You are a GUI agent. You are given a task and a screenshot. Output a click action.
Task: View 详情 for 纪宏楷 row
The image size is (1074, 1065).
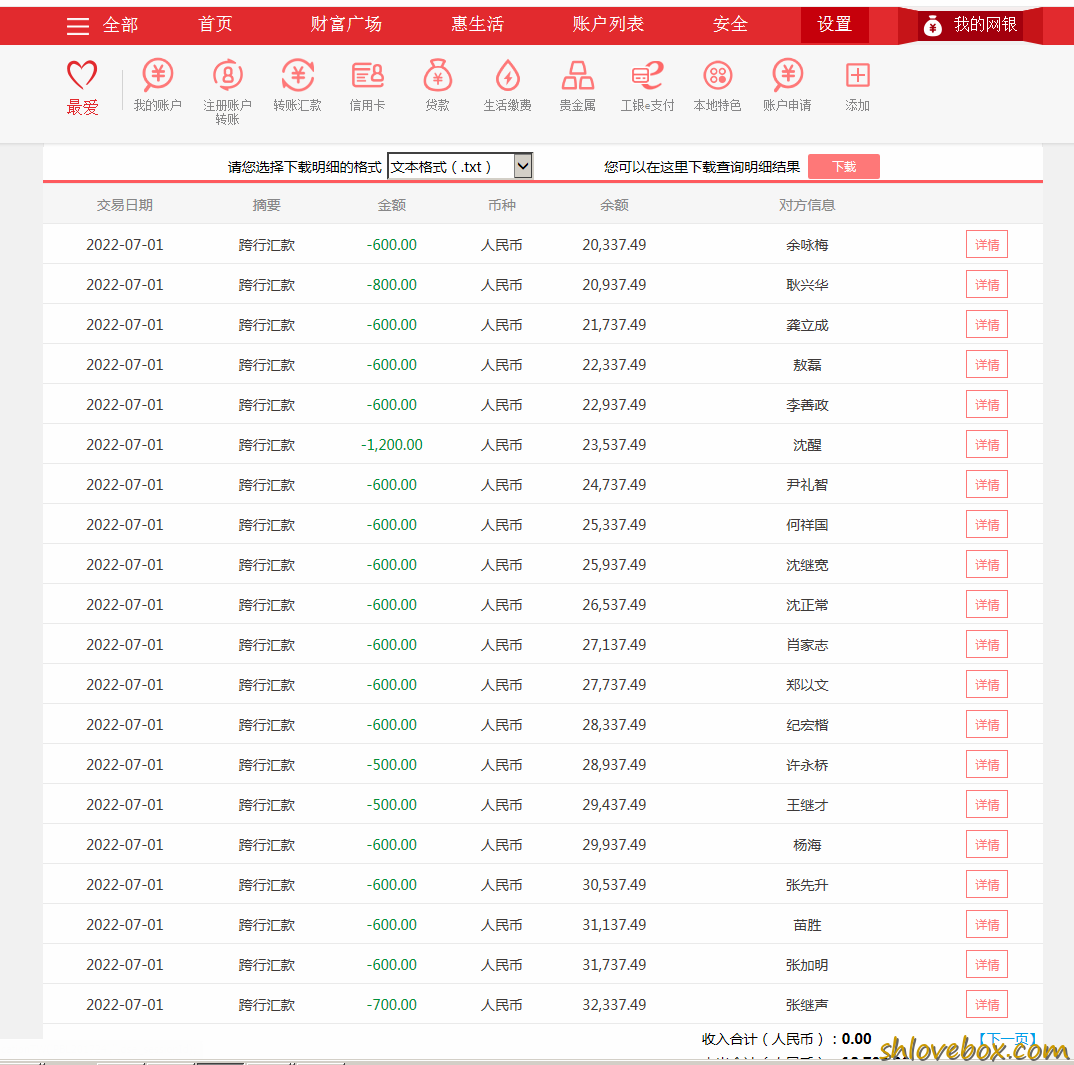pos(986,725)
